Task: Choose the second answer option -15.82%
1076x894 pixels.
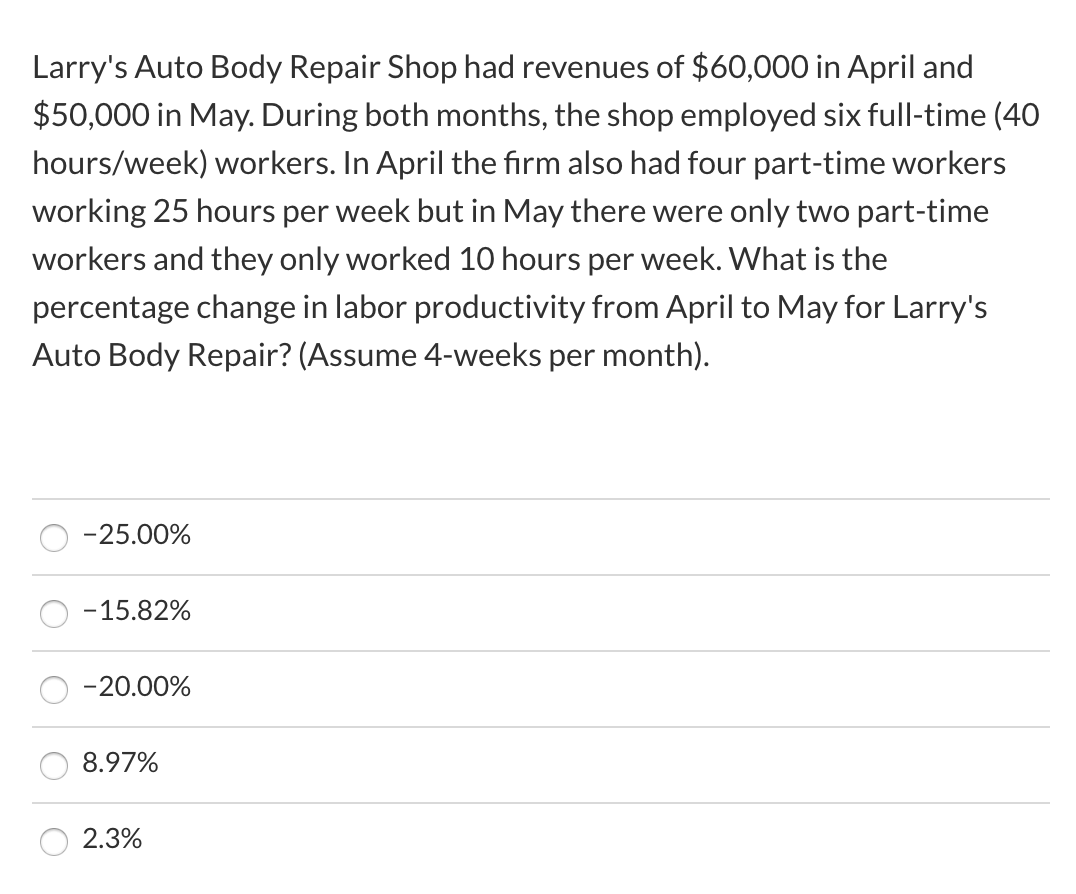Action: [54, 614]
